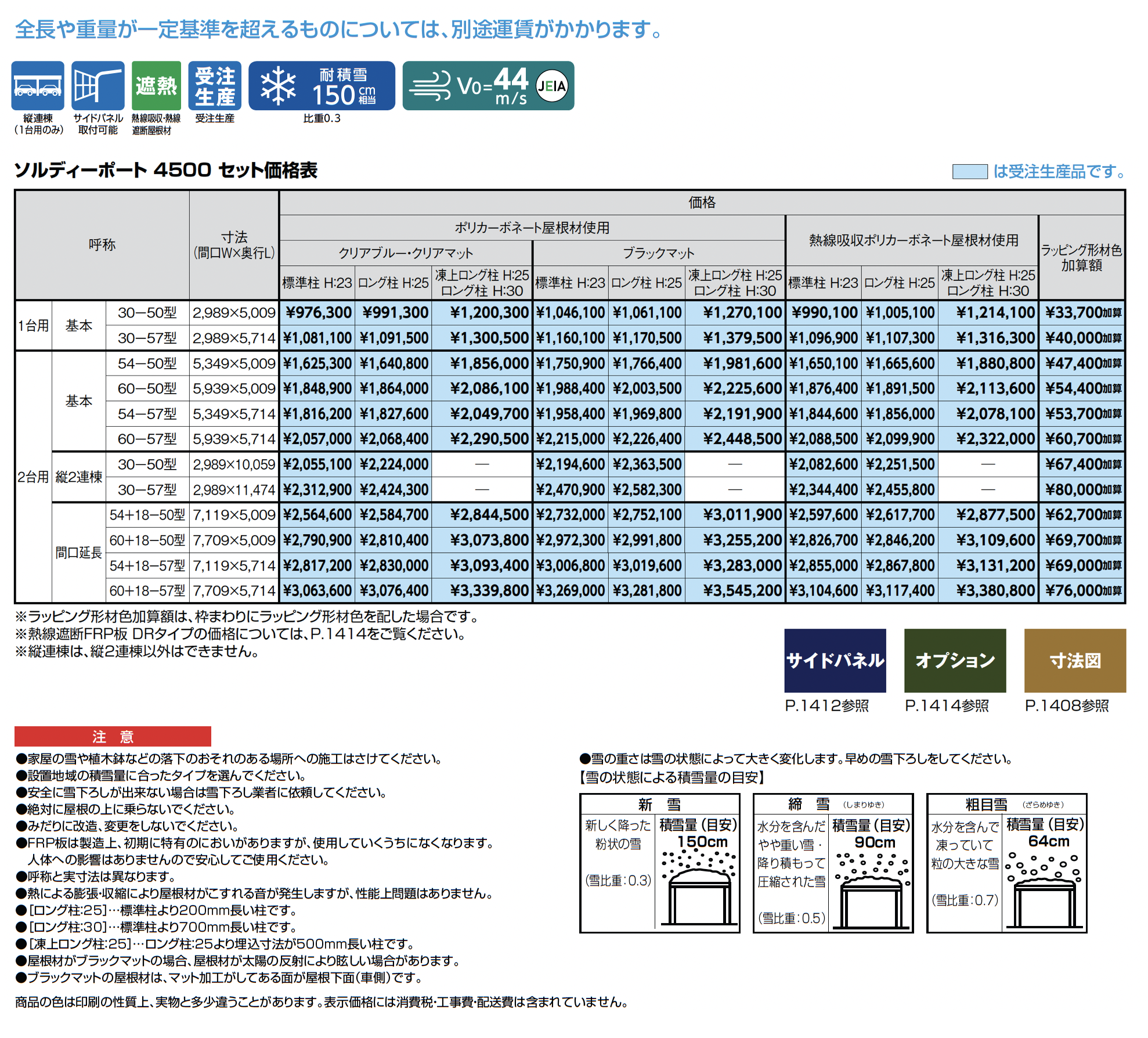The width and height of the screenshot is (1148, 1038).
Task: Click the red 注意 header bar
Action: point(113,737)
